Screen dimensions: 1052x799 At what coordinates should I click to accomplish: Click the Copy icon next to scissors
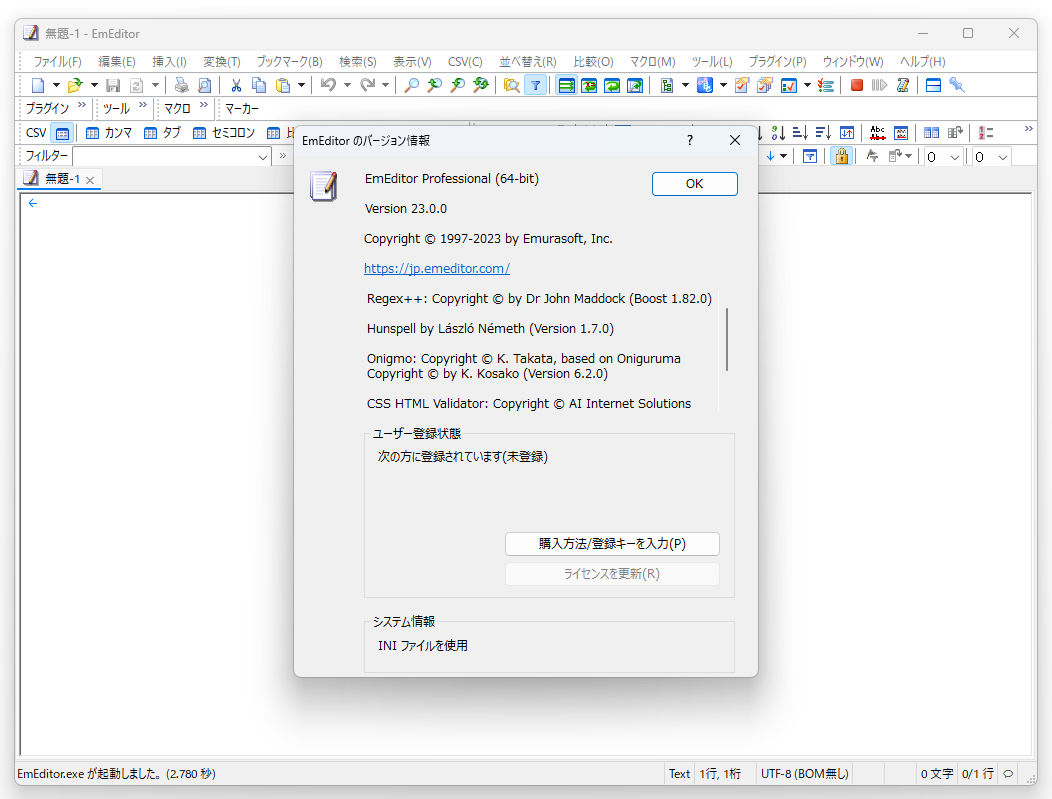[258, 85]
